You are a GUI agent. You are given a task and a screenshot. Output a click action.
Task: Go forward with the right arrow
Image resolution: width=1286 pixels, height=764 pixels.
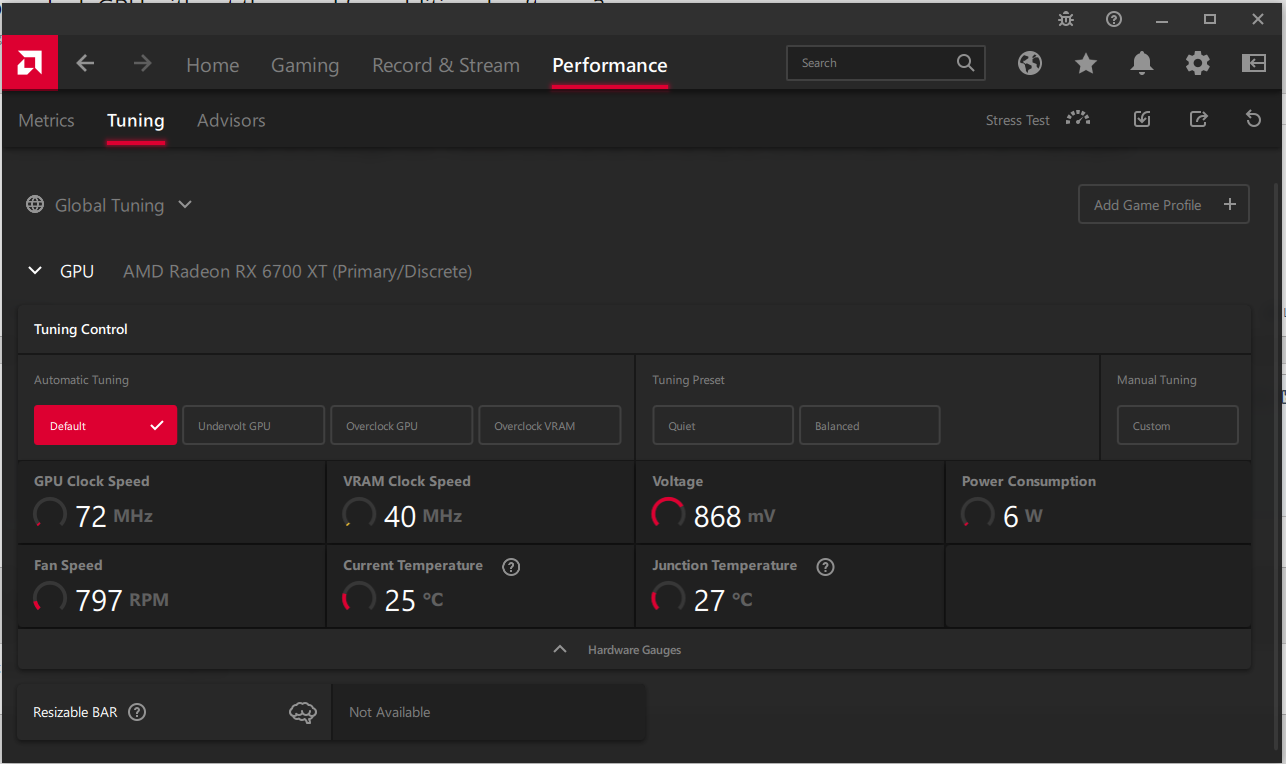(x=143, y=64)
